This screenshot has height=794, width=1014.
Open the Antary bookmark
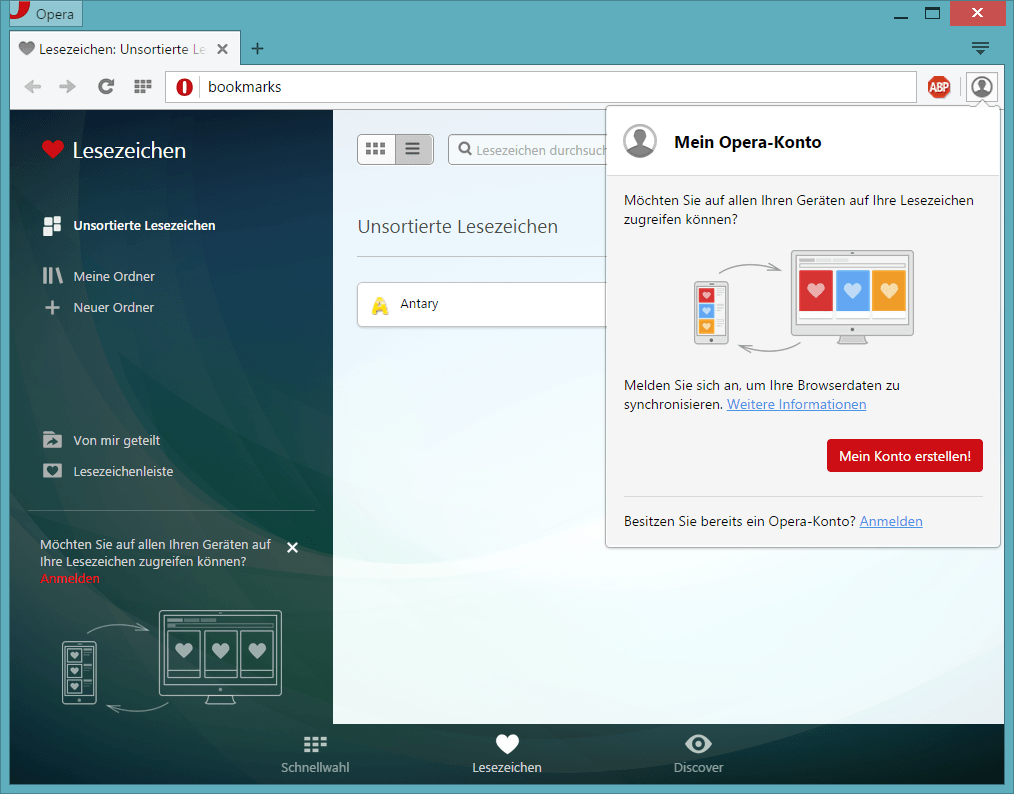coord(482,304)
